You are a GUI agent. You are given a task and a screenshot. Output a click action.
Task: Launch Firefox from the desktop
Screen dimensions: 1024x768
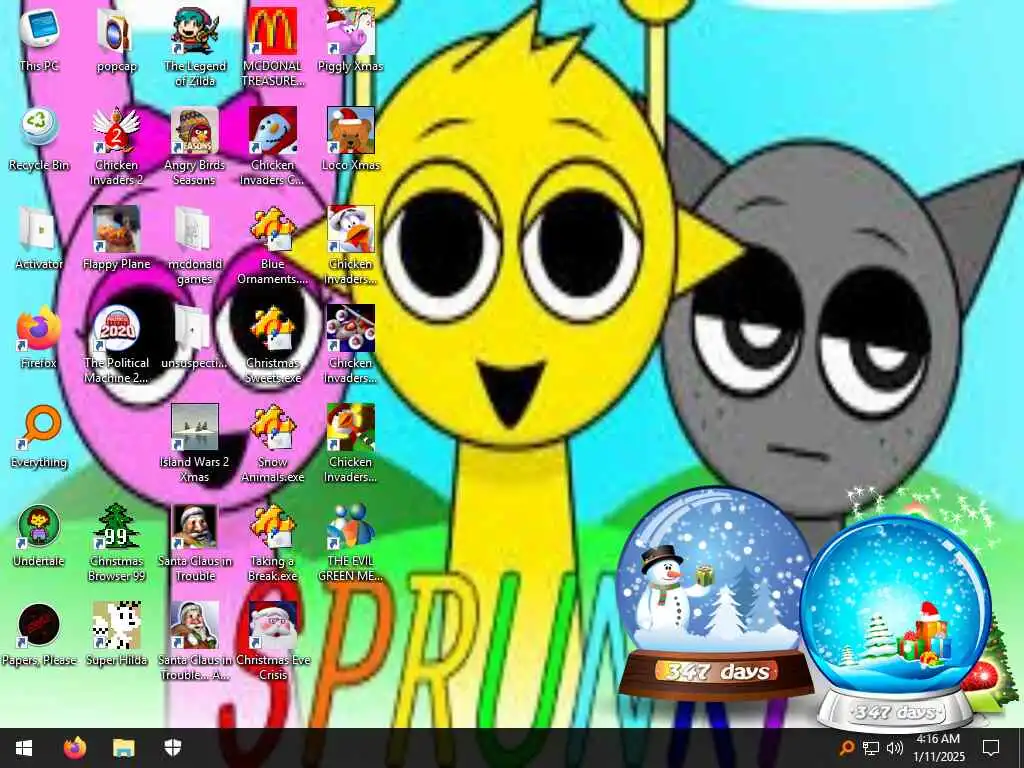39,337
